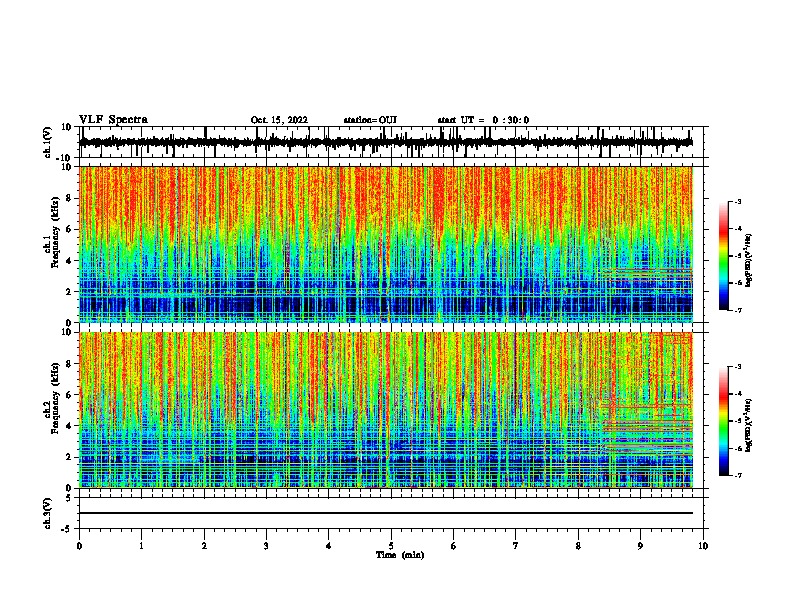Click time axis tick label "2"
This screenshot has height=612, width=792.
204,546
